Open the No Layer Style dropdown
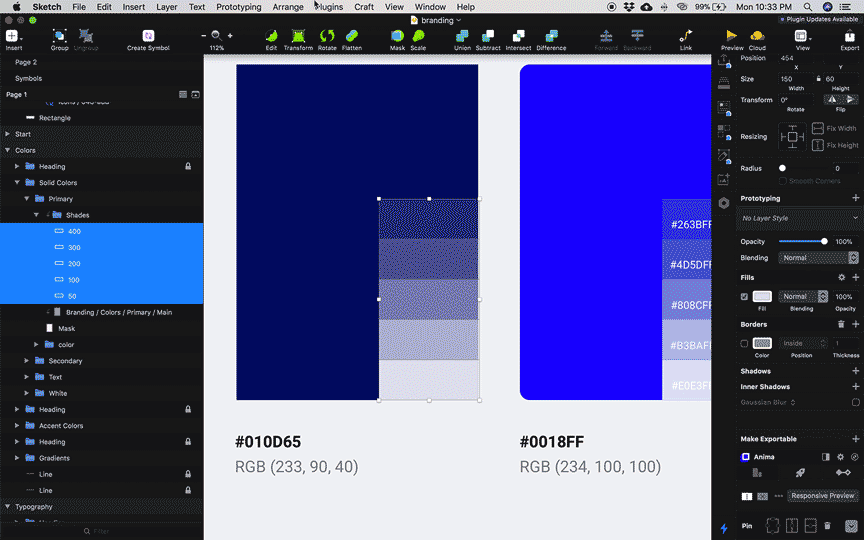This screenshot has height=540, width=864. 799,218
